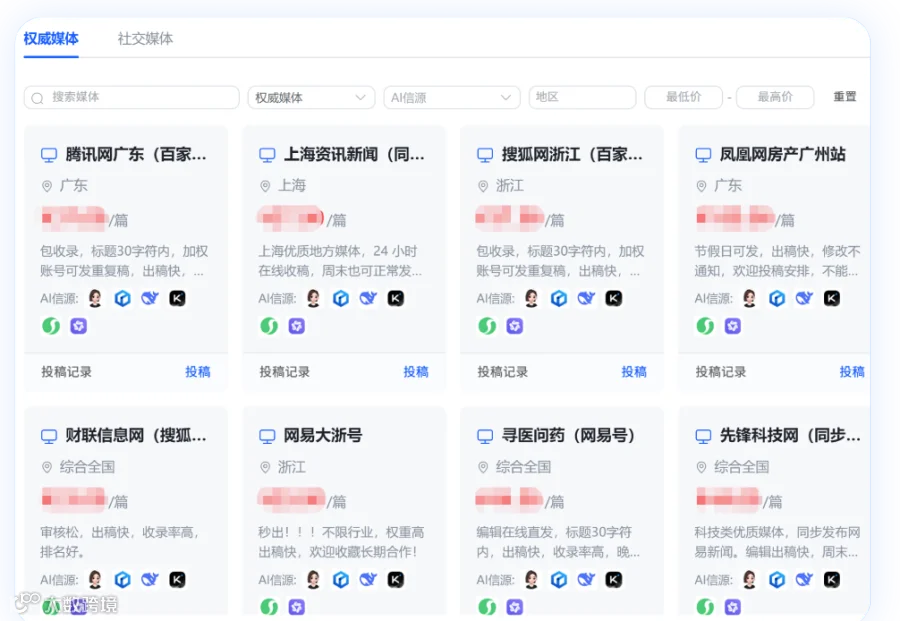Click the avatar AI source icon on 搜狐网浙江 card
Screen dimensions: 900x621
coord(532,298)
